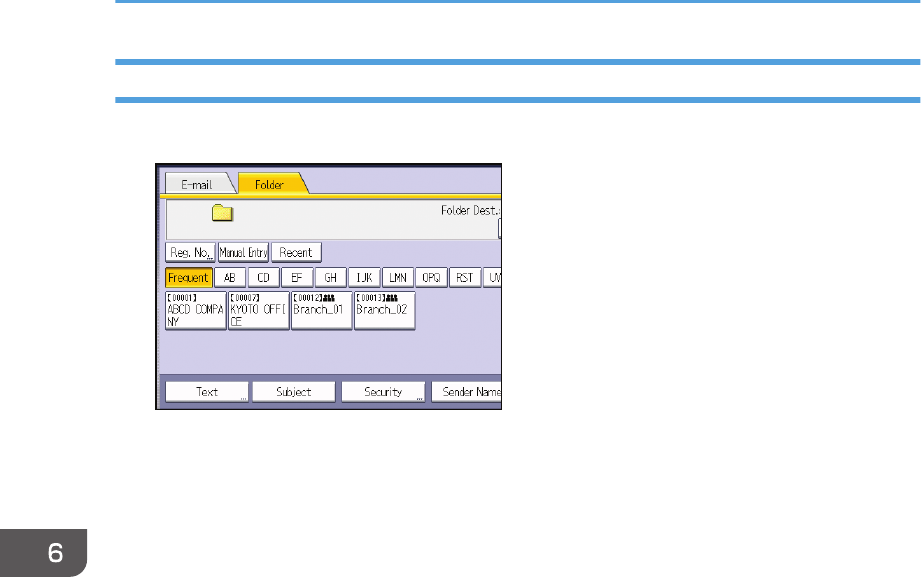Select destination KYOTO OFFICE 00007
The image size is (921, 577).
(258, 310)
